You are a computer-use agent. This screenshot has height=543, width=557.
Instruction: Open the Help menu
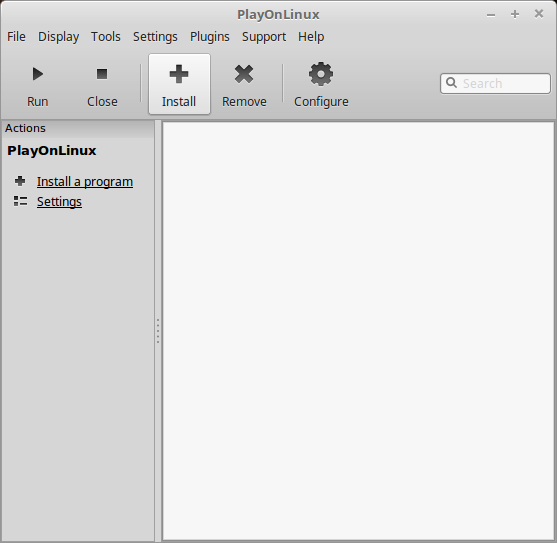point(311,37)
